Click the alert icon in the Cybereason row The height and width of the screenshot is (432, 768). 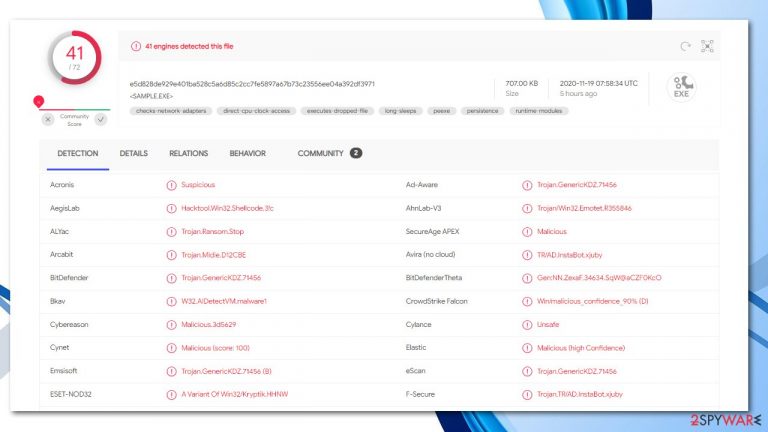(171, 325)
